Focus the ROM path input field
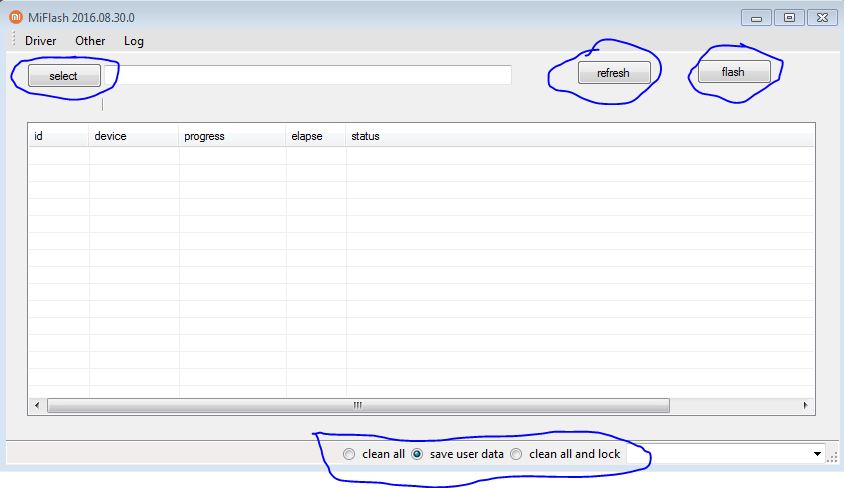This screenshot has height=488, width=844. click(308, 75)
